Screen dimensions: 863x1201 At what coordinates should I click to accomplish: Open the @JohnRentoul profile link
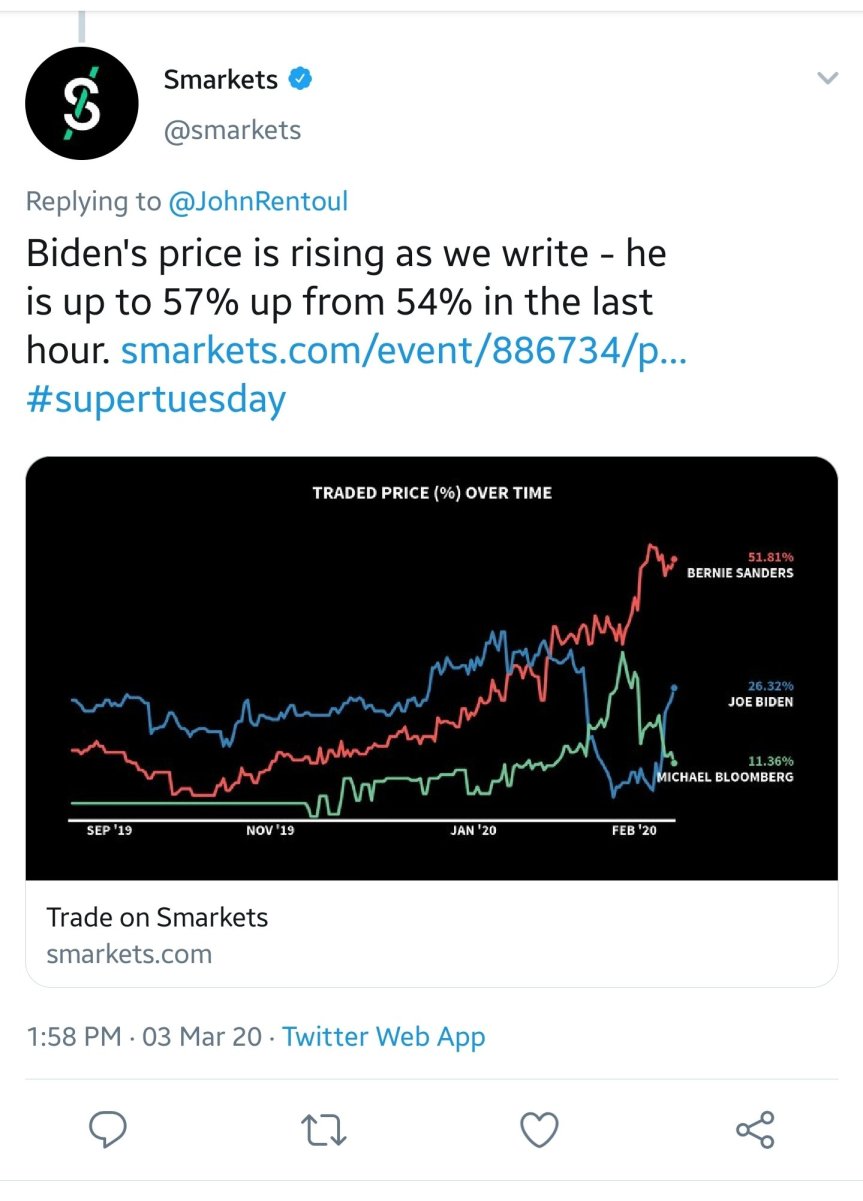click(x=258, y=201)
